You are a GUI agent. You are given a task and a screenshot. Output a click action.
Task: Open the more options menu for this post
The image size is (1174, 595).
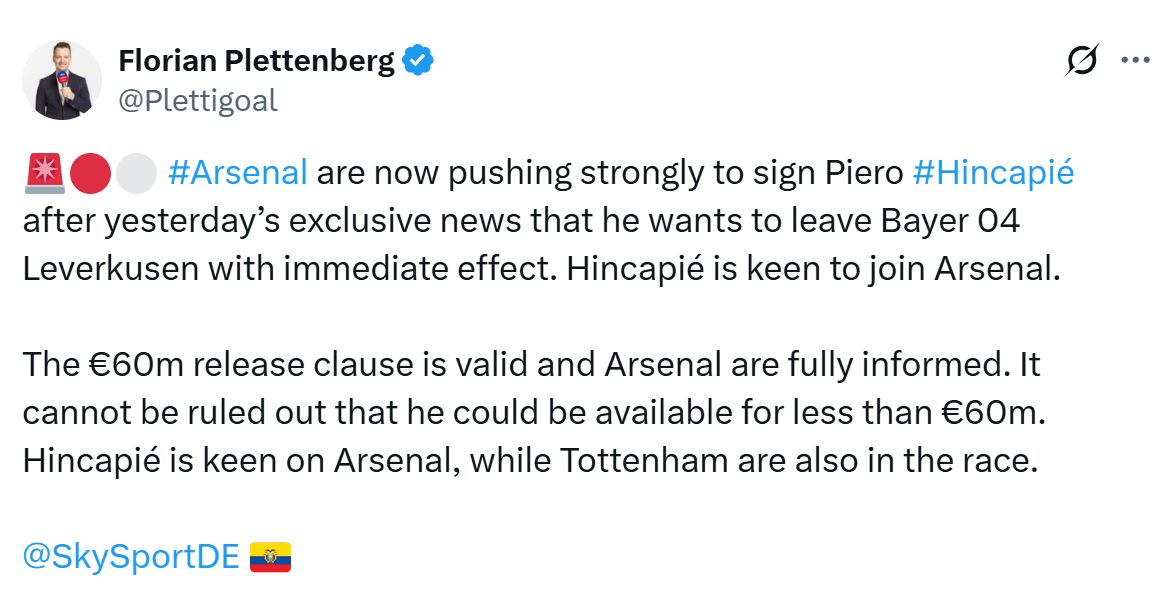click(x=1136, y=60)
